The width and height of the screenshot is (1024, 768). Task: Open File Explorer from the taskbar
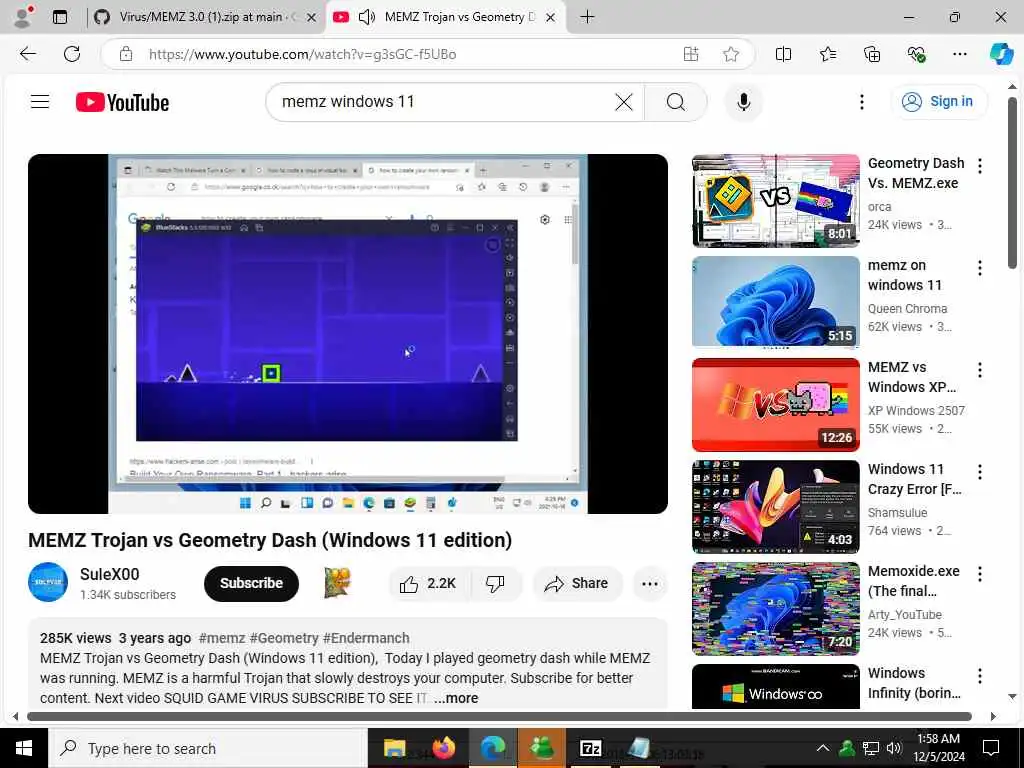point(394,748)
